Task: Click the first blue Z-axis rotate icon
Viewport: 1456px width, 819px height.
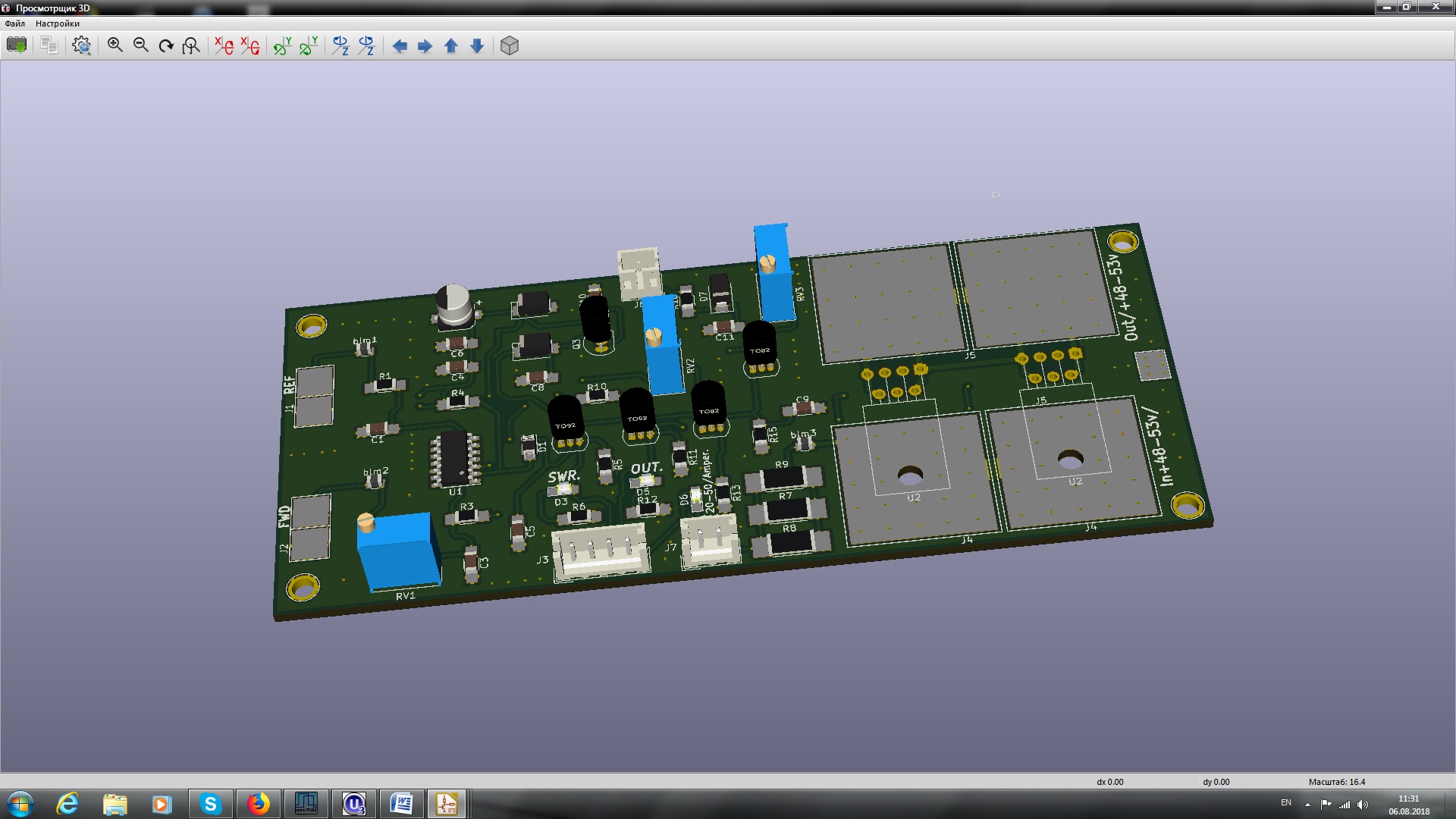Action: pos(340,45)
